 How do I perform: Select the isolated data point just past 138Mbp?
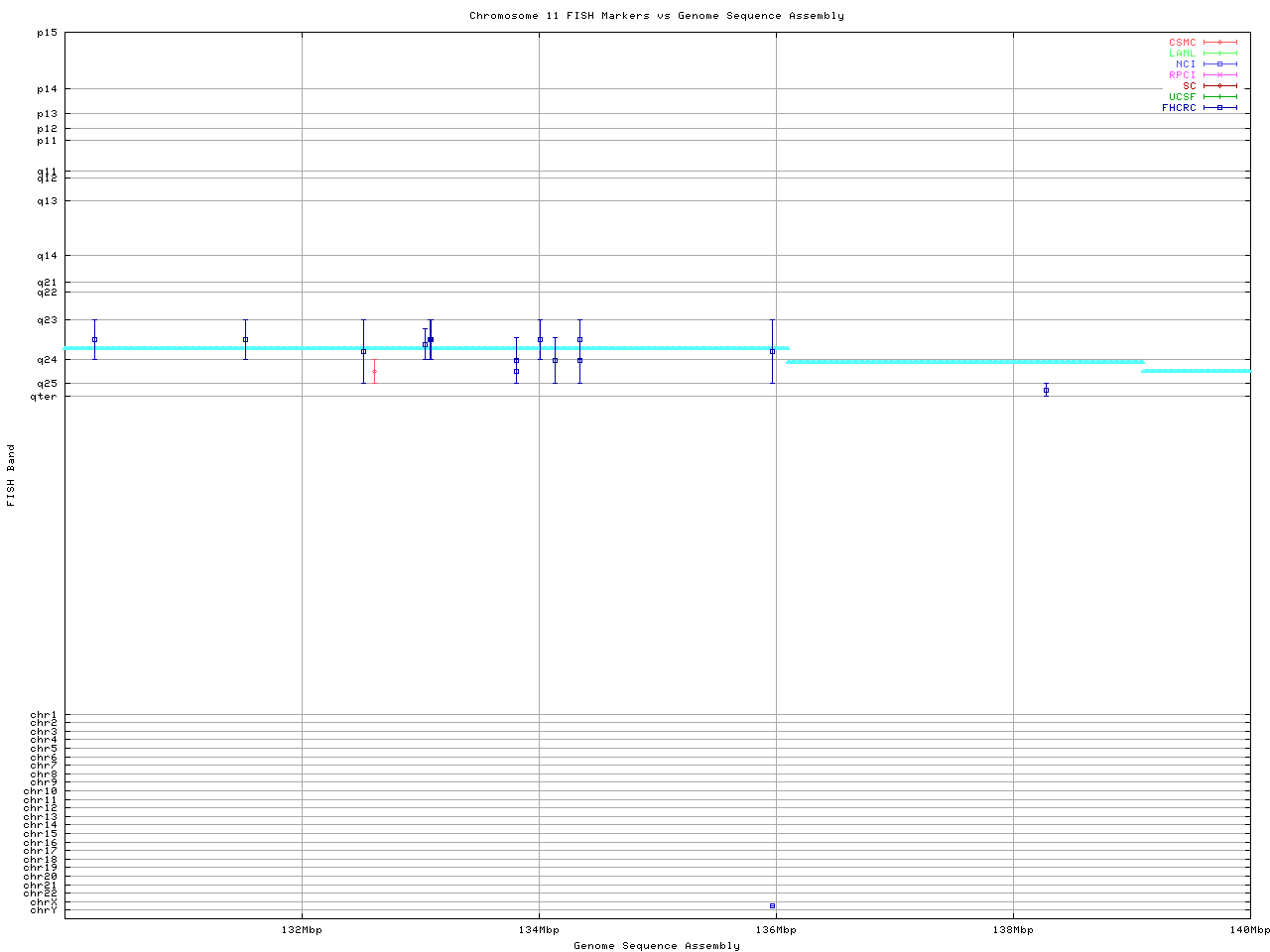[1046, 390]
